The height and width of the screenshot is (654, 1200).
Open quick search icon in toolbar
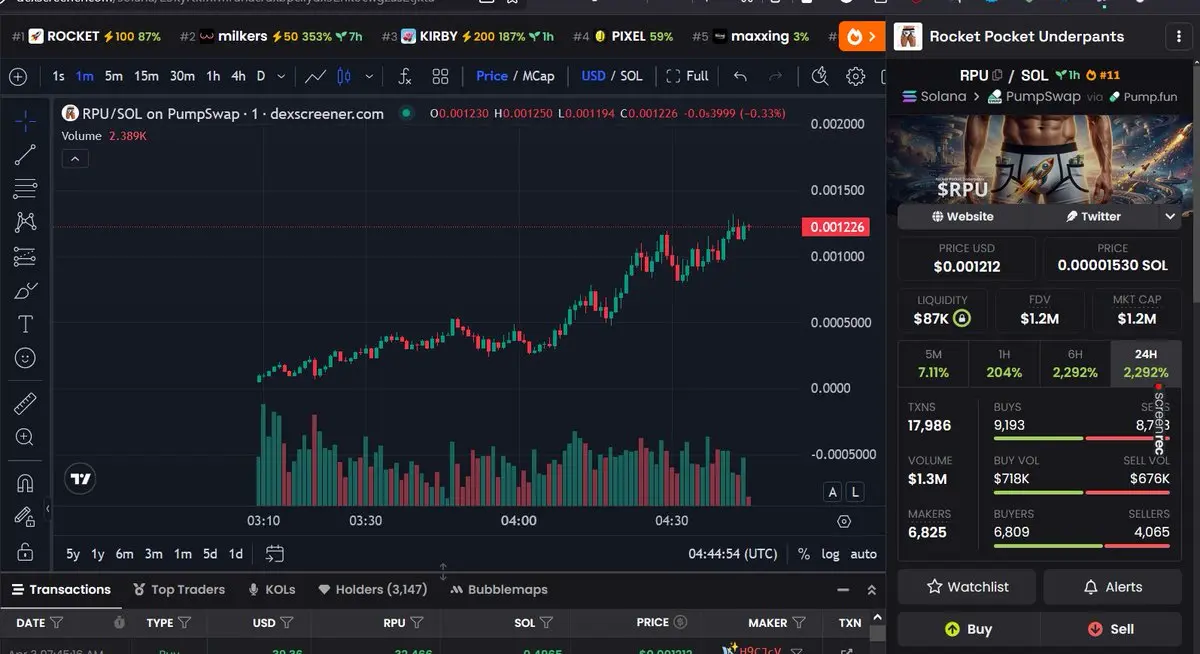[x=820, y=76]
